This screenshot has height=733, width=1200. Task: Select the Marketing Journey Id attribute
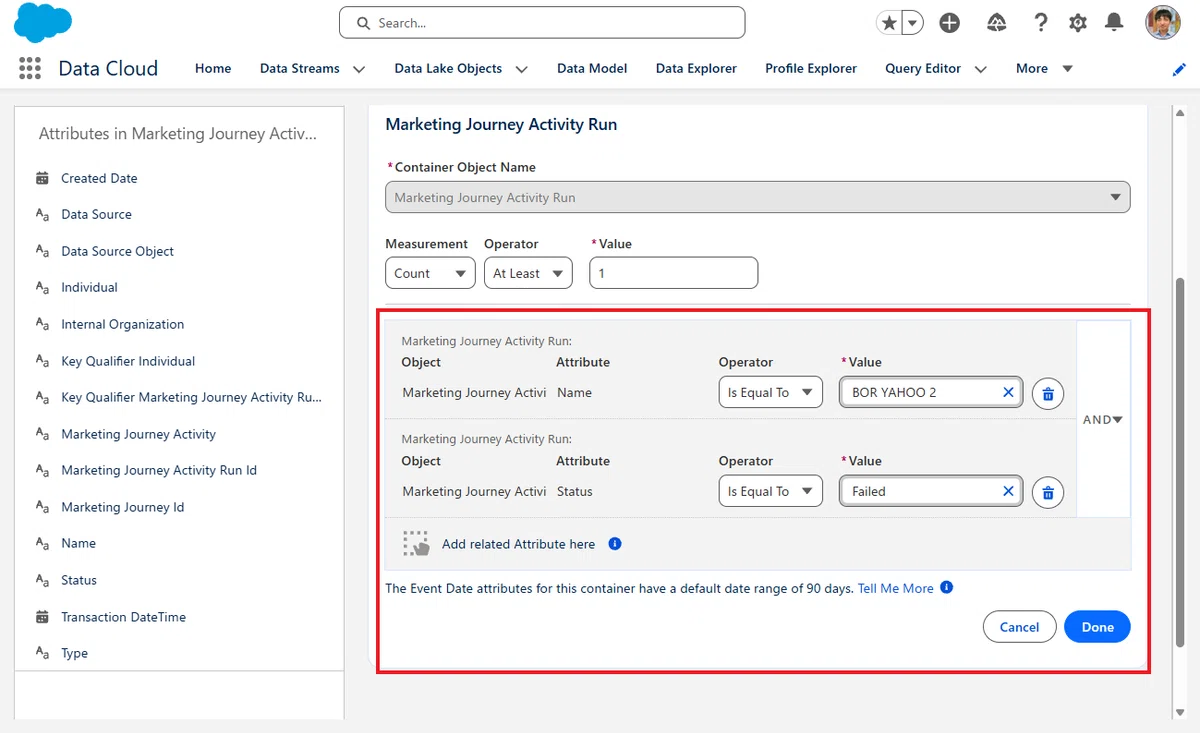[122, 507]
